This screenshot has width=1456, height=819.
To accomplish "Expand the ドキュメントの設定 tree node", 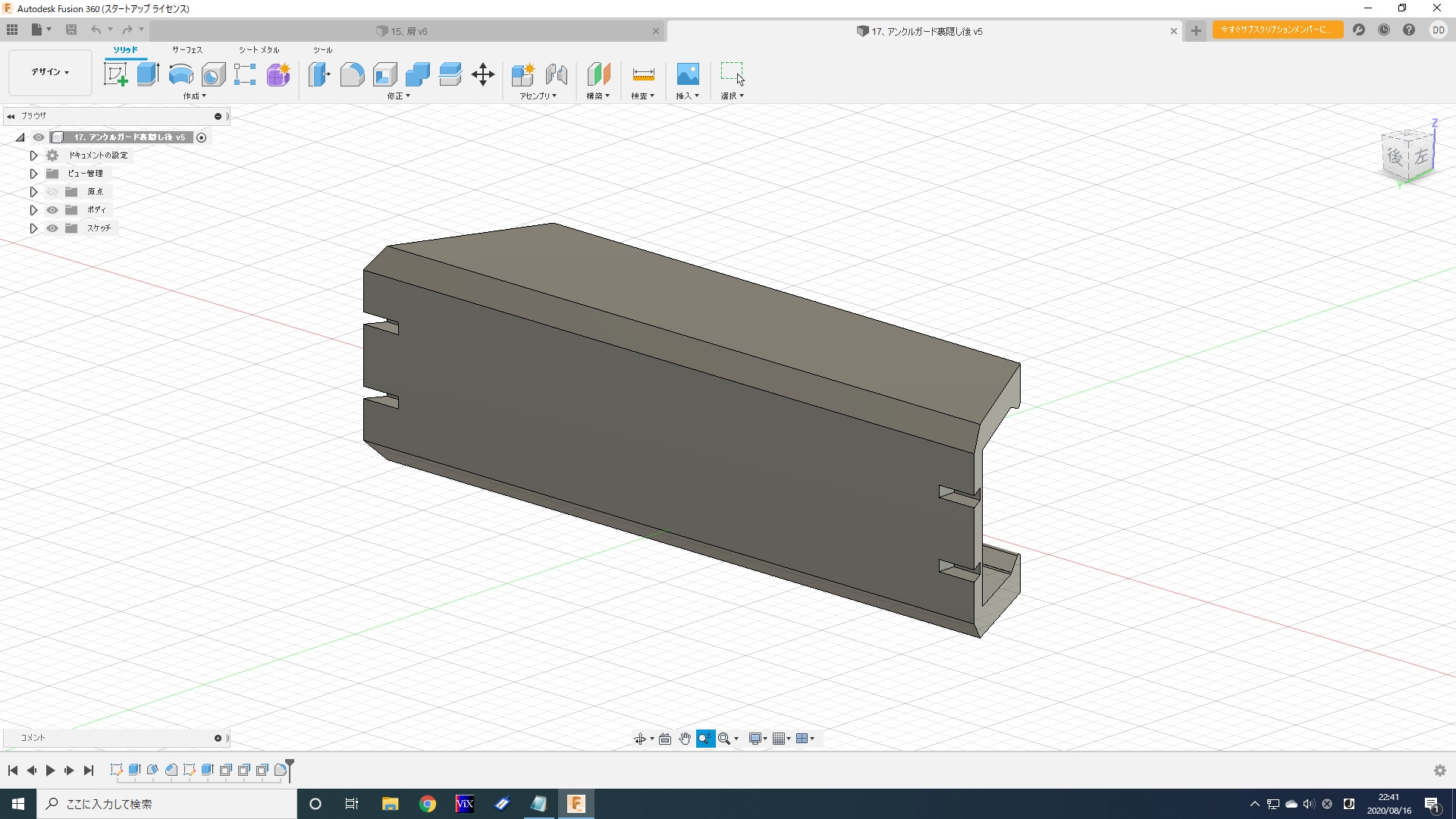I will pos(33,155).
